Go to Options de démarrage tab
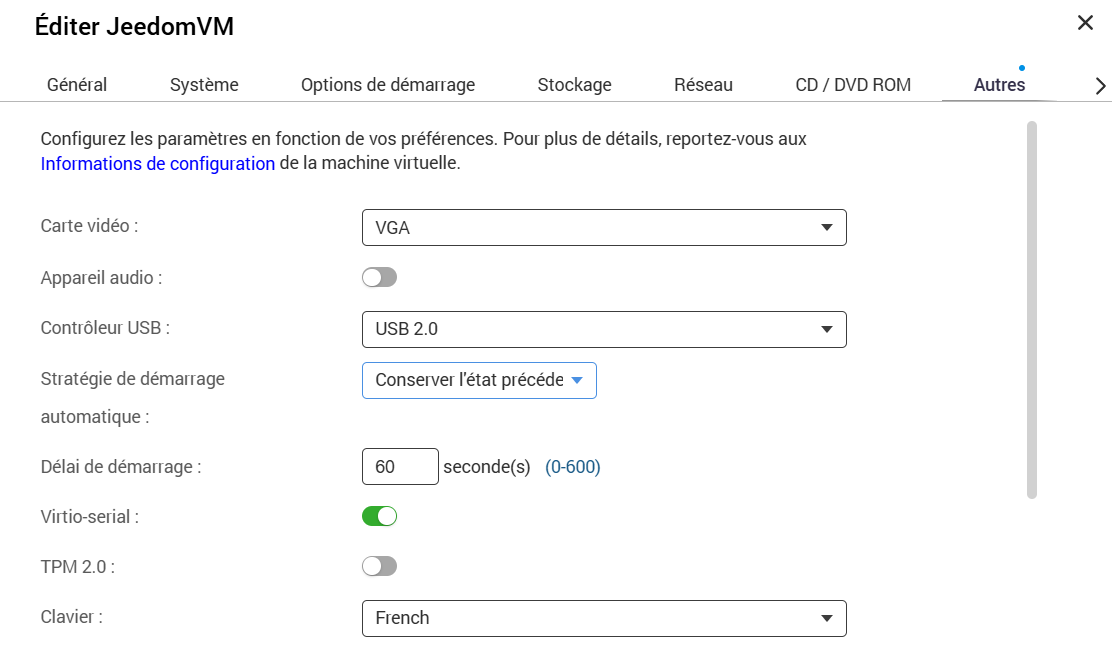This screenshot has width=1112, height=669. click(388, 85)
